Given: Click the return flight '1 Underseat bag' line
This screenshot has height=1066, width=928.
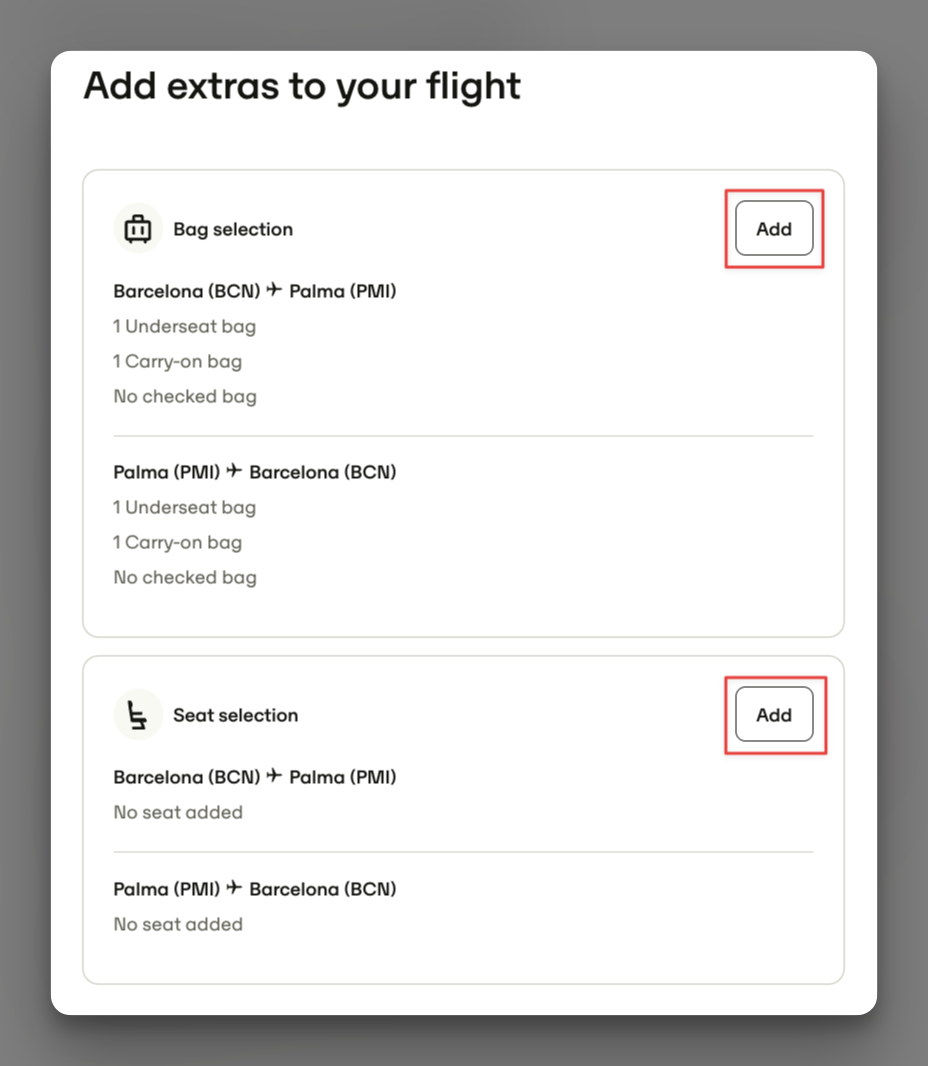Looking at the screenshot, I should pos(184,507).
